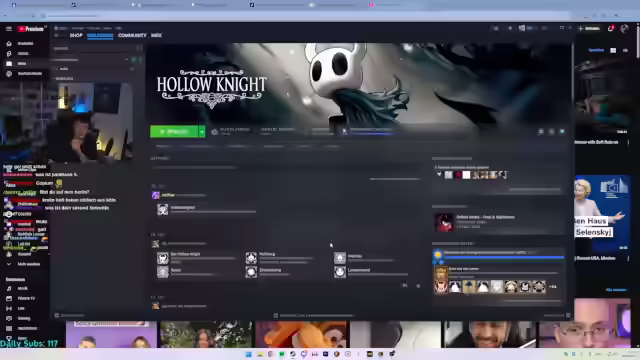Click YouTube Erstellen create button
Image resolution: width=640 pixels, height=360 pixels.
pos(589,29)
